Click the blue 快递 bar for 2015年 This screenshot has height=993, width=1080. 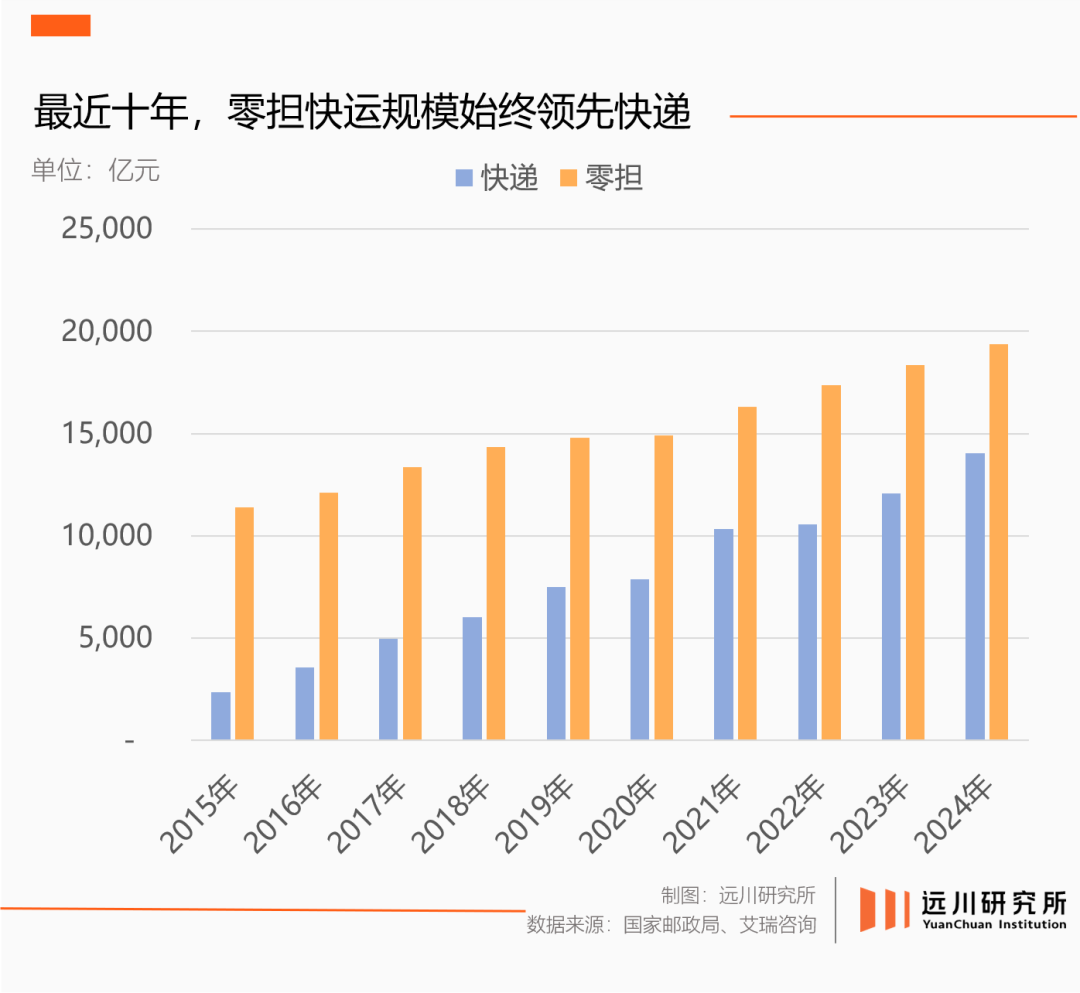[x=220, y=716]
